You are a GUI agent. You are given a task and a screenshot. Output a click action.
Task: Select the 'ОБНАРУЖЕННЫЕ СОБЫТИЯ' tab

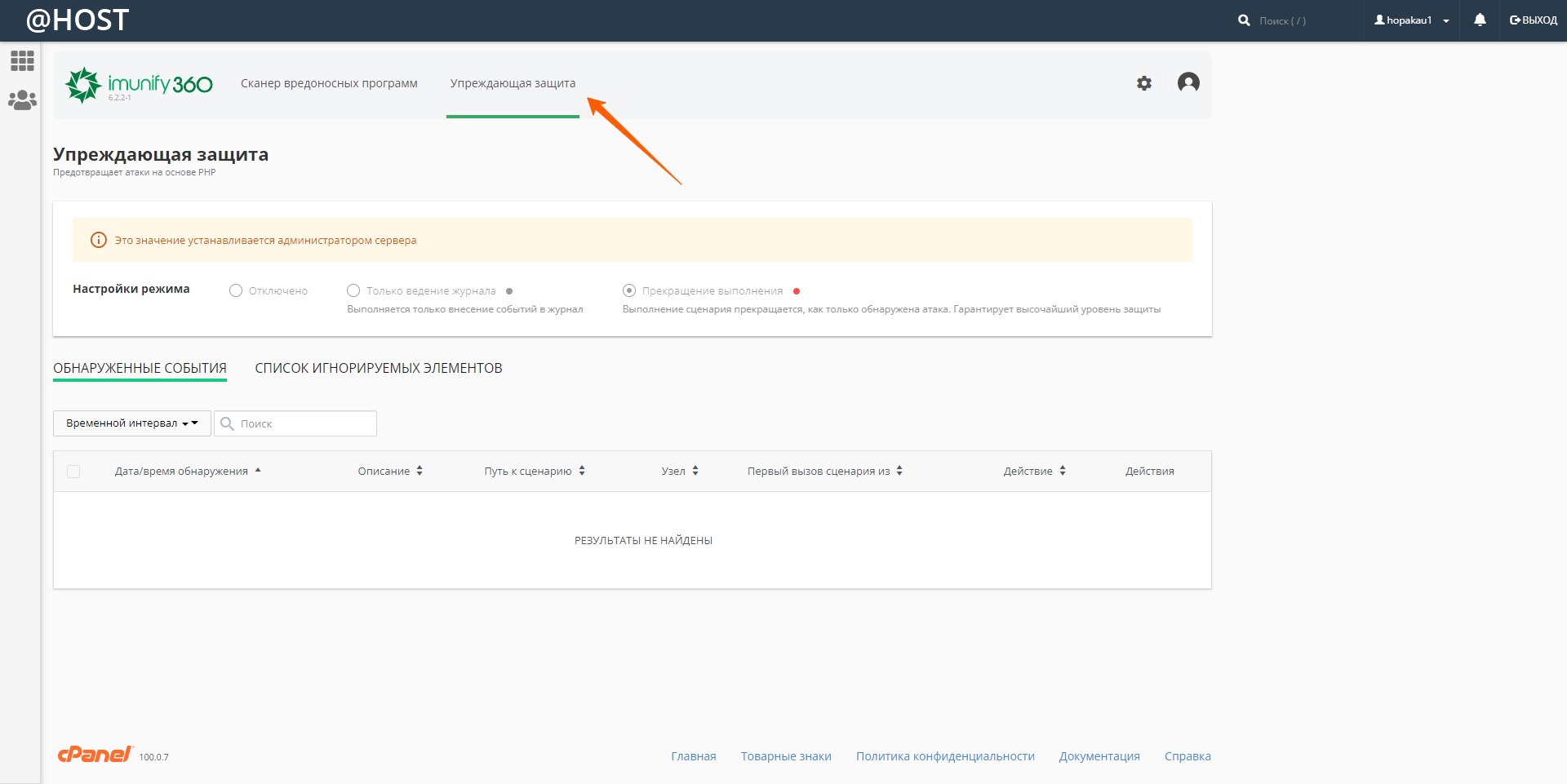click(140, 368)
